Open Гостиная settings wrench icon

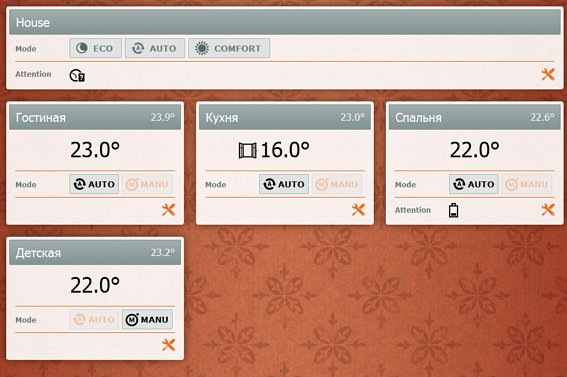169,210
